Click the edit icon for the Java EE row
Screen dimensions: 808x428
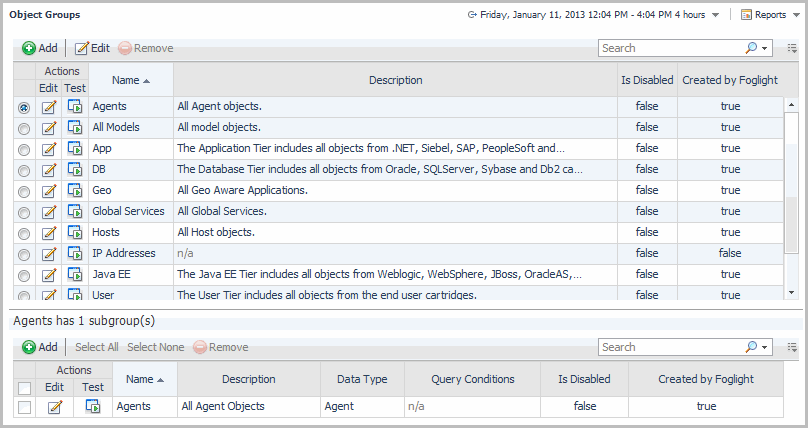pyautogui.click(x=48, y=274)
